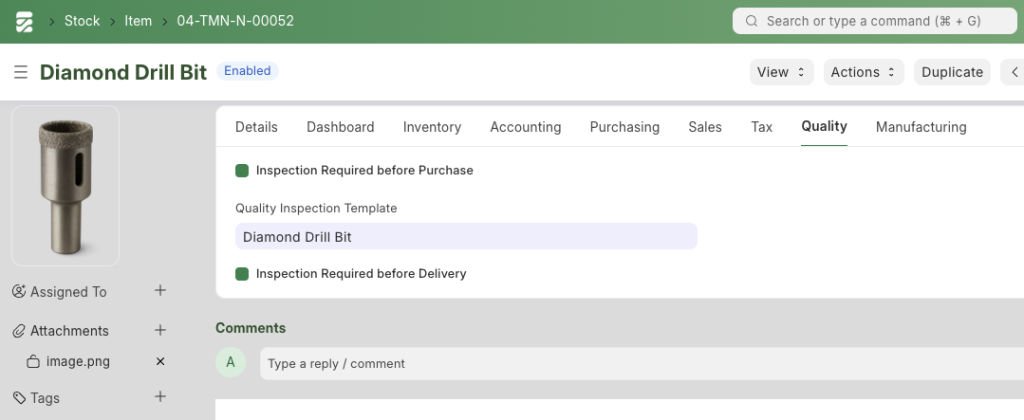1024x420 pixels.
Task: Add an assignee with plus icon
Action: click(160, 291)
